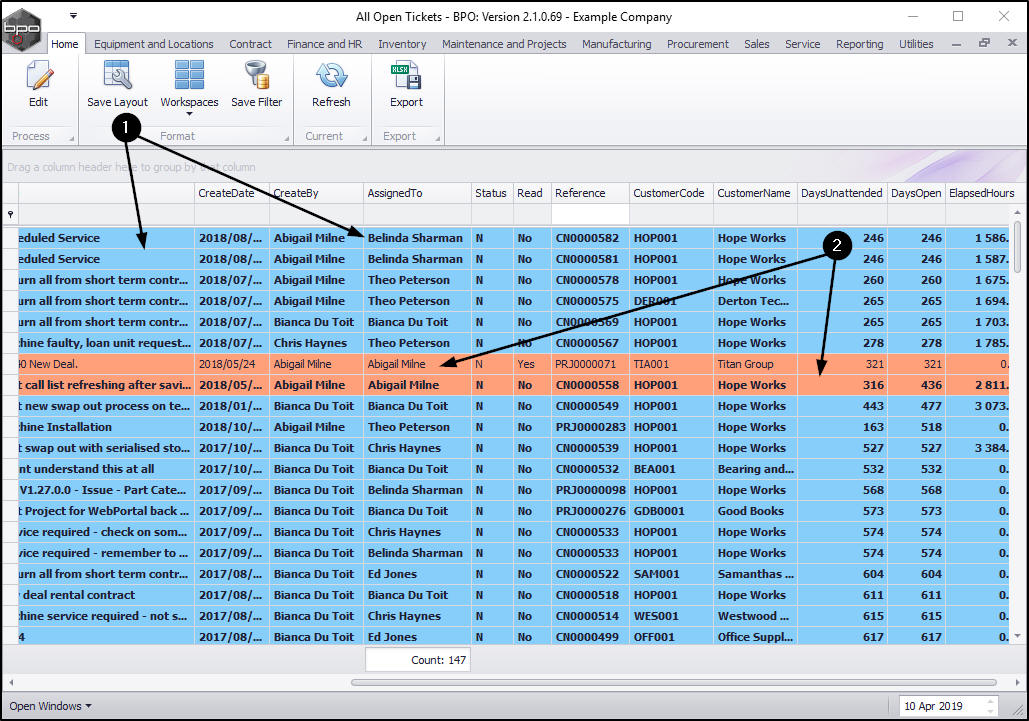Export the grid to XLSX
1029x721 pixels.
pos(406,75)
